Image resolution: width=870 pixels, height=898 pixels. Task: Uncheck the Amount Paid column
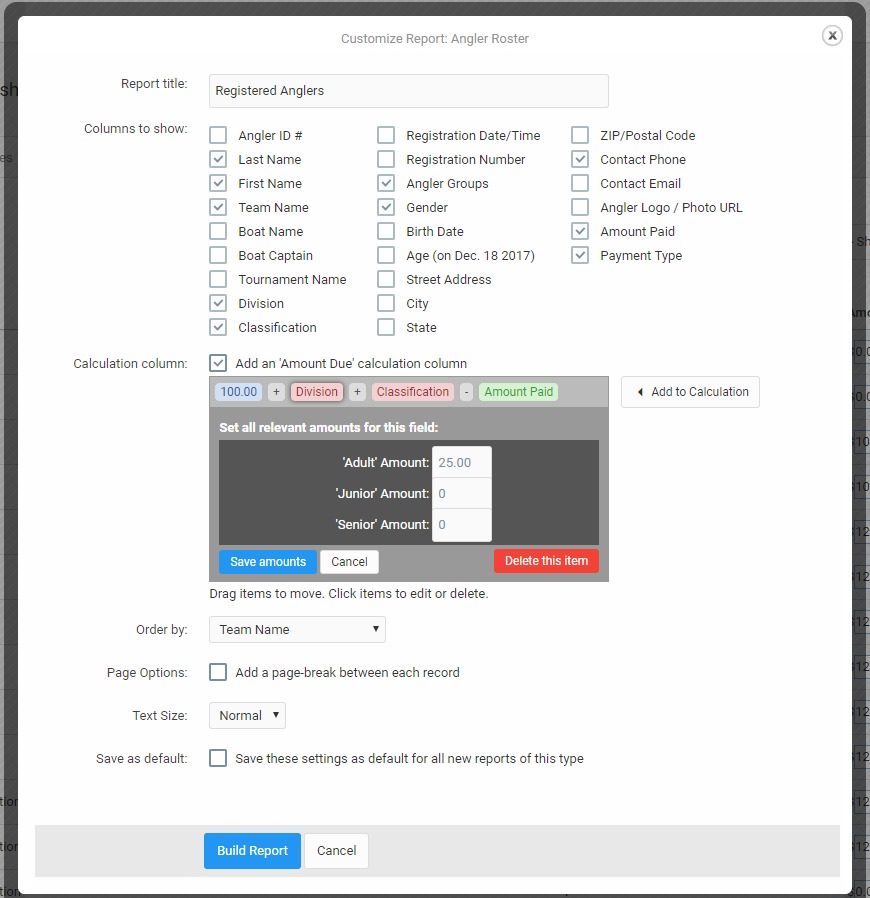click(580, 231)
